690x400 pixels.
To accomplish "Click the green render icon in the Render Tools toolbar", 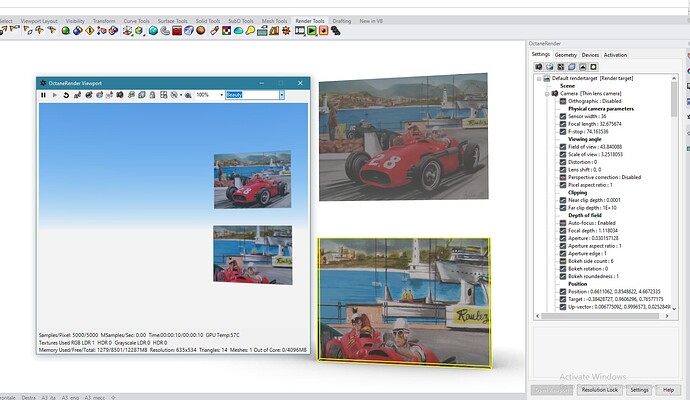I will coord(311,31).
